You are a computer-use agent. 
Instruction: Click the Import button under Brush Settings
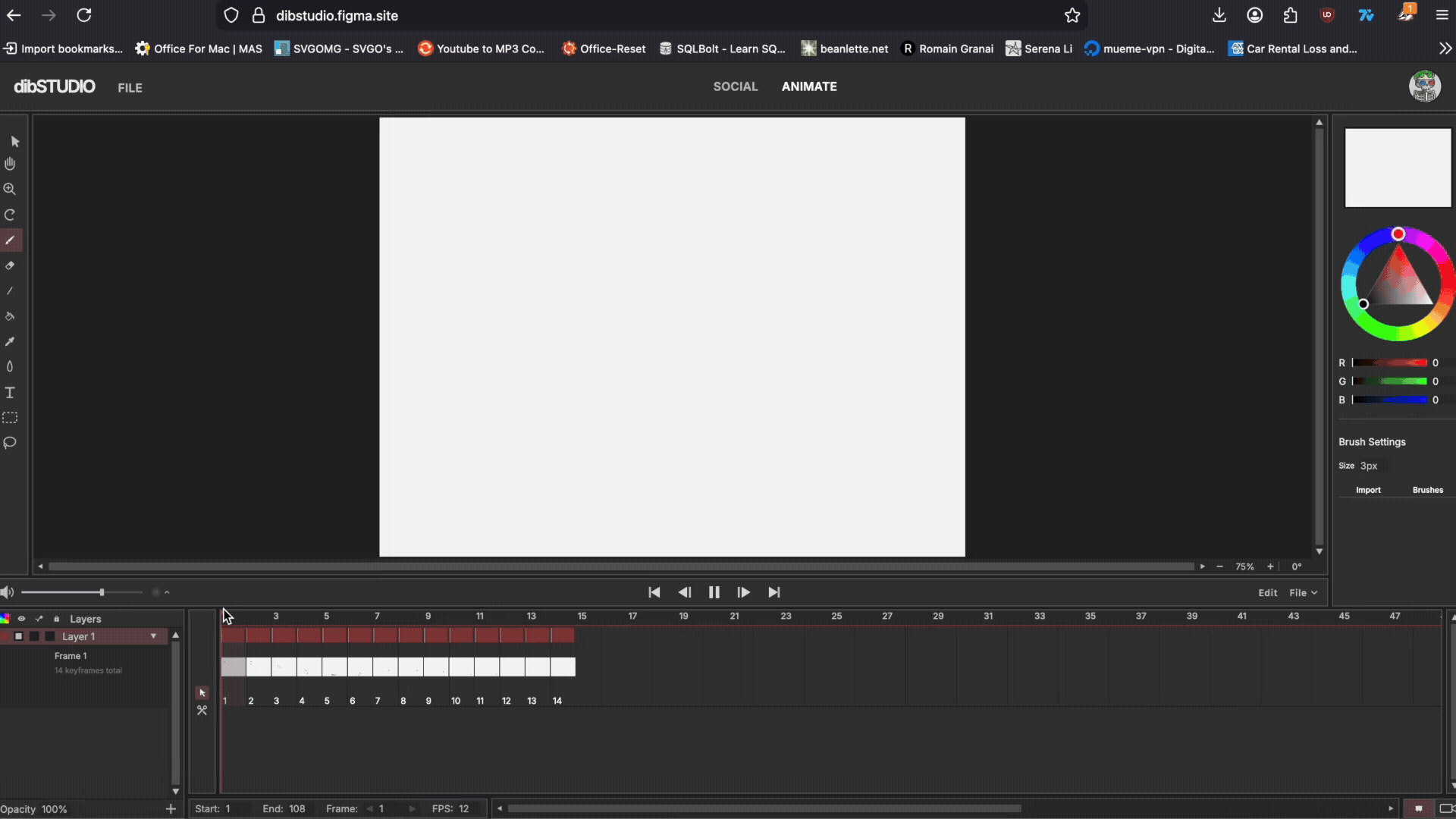coord(1368,490)
